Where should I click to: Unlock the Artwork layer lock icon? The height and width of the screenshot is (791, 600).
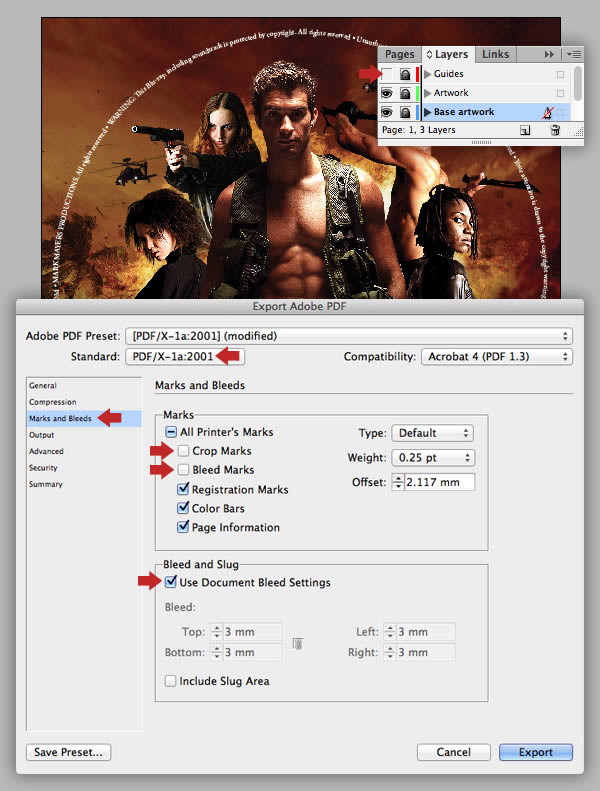pyautogui.click(x=405, y=93)
